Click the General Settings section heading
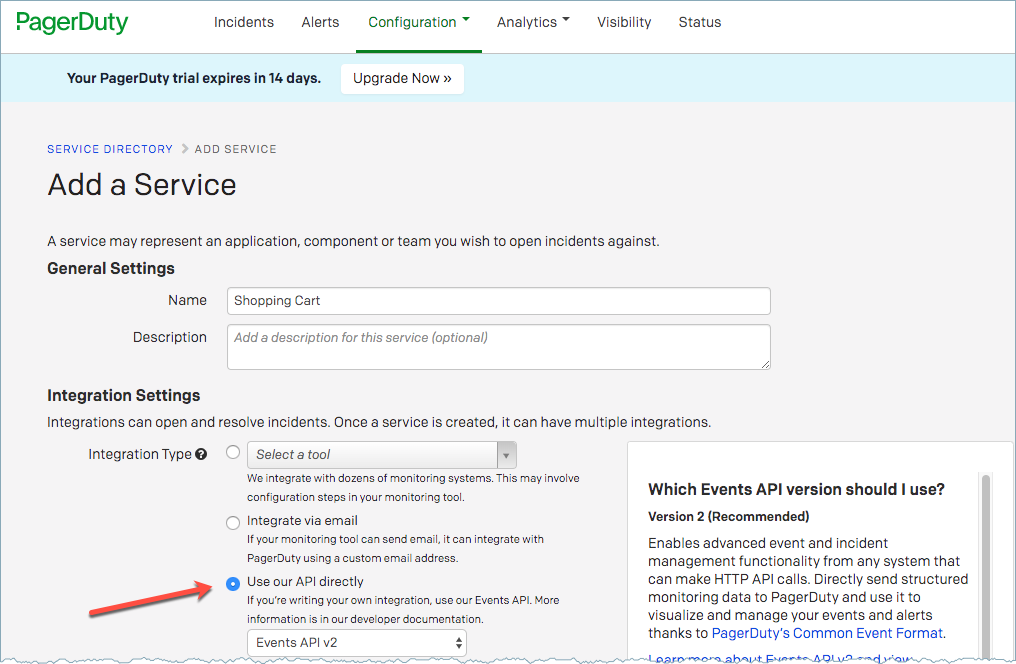This screenshot has width=1016, height=664. 111,268
